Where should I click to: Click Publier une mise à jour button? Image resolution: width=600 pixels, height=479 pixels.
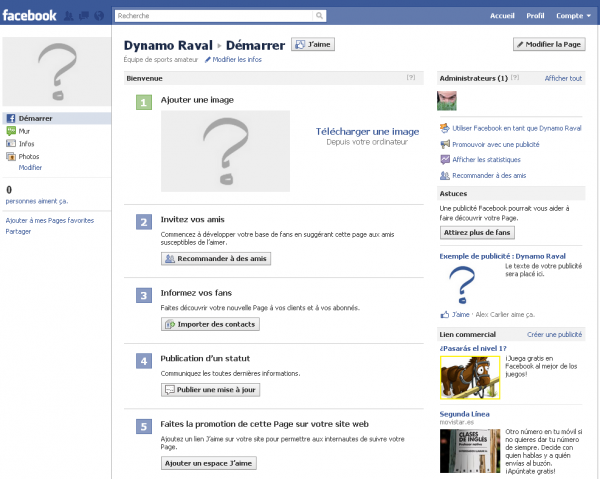(x=210, y=390)
